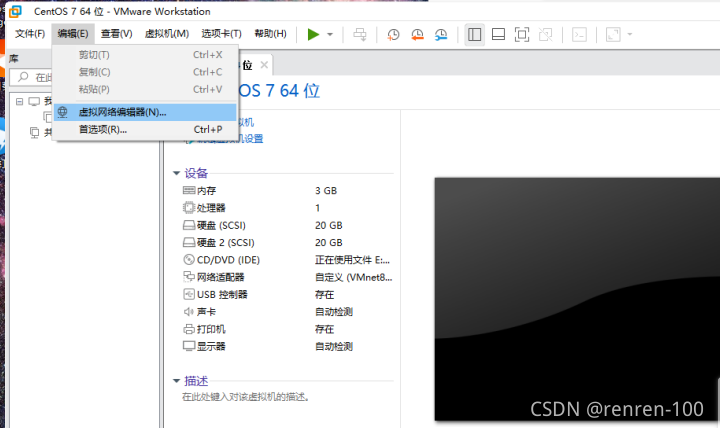Click the 网络适配器 device row
720x428 pixels.
tap(287, 277)
